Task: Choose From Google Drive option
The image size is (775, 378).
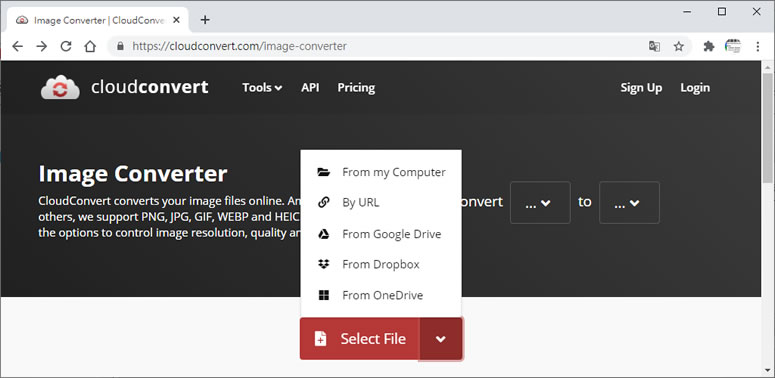Action: (x=381, y=234)
